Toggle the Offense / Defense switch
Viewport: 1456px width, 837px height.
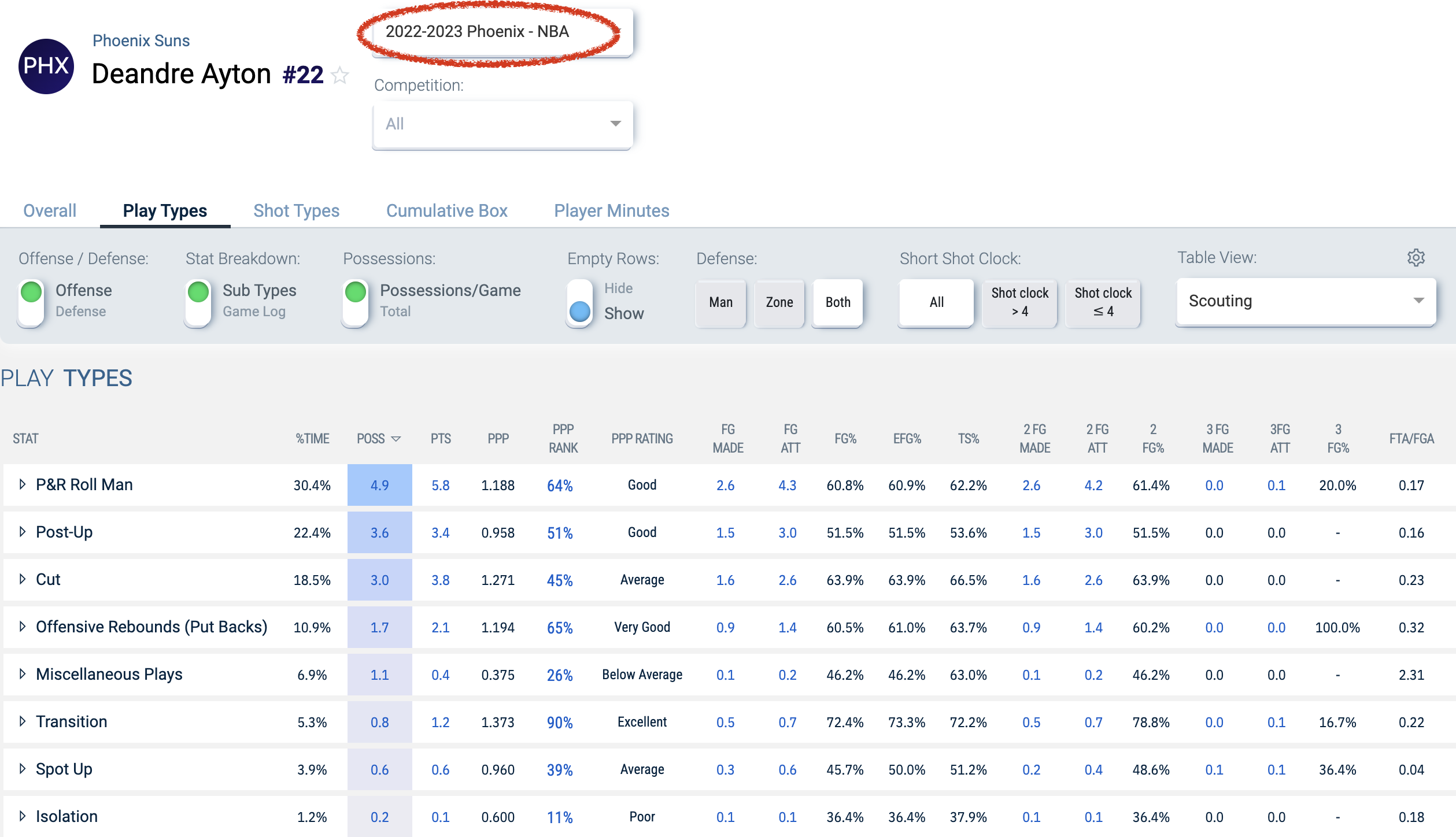31,303
